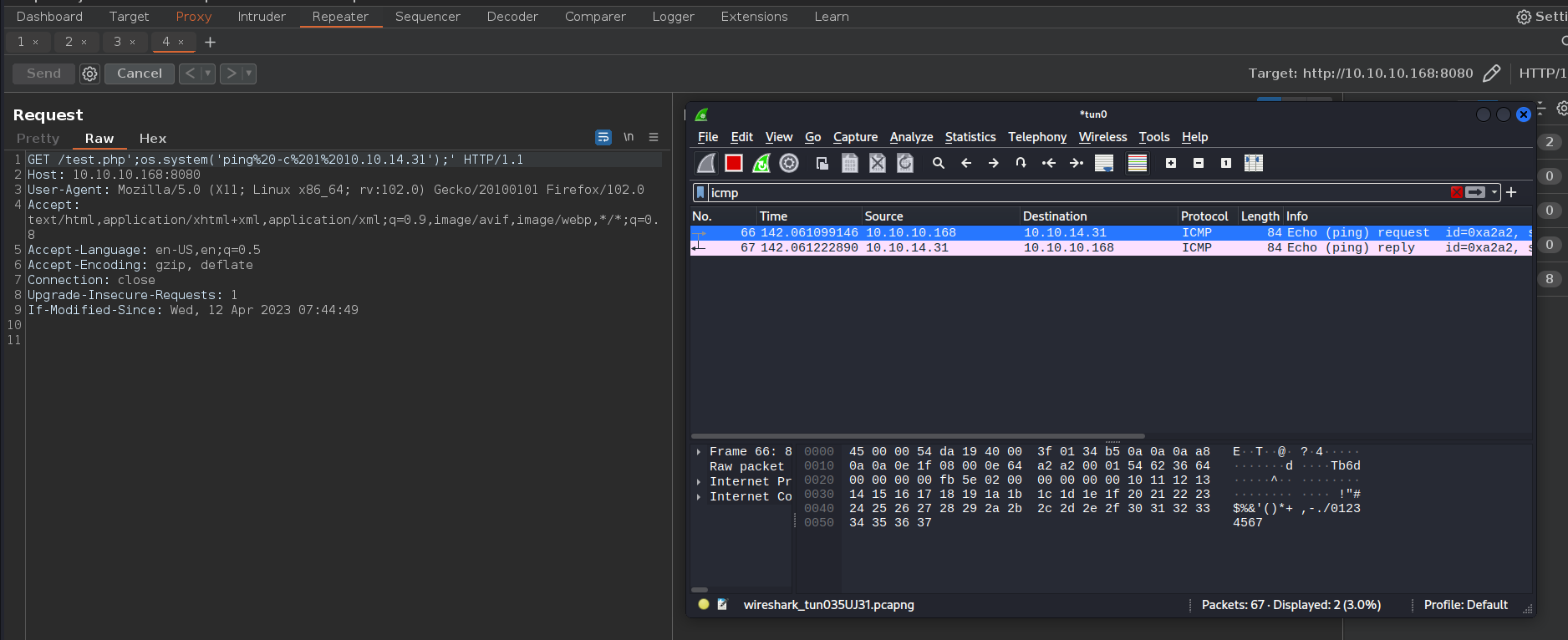Apply the display filter arrow button

pyautogui.click(x=1475, y=192)
